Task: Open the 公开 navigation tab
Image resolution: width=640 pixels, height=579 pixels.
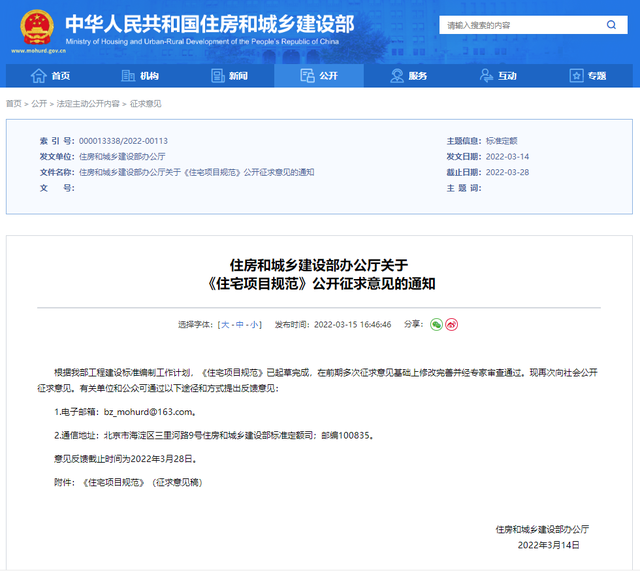Action: 319,76
